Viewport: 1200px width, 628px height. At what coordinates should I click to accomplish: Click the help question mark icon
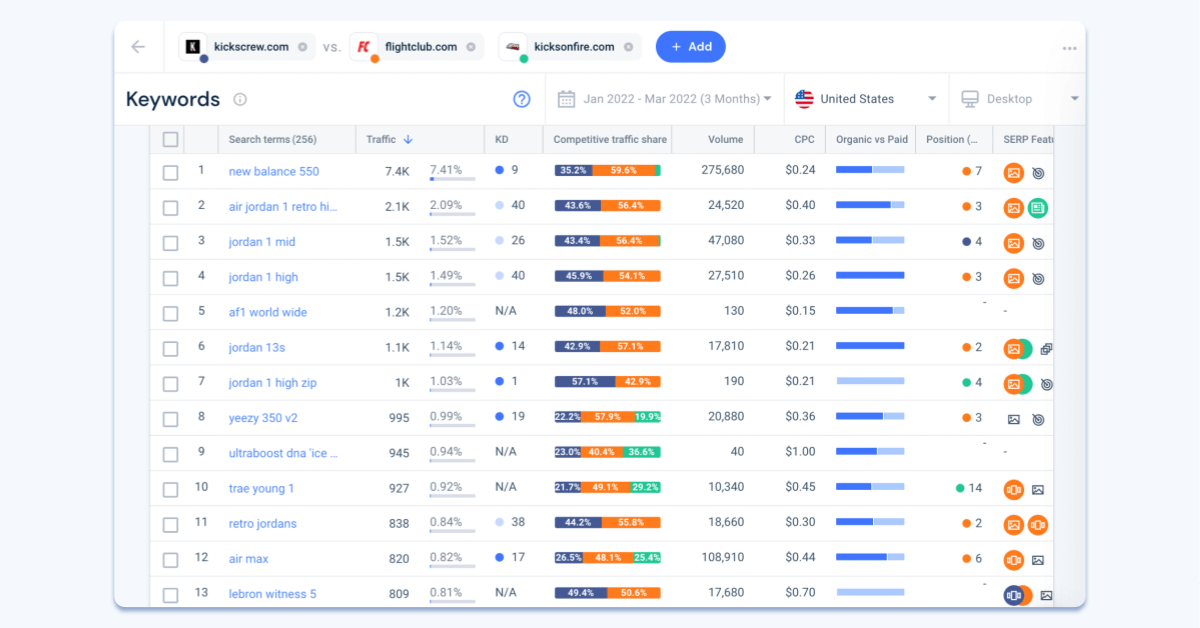pos(521,99)
